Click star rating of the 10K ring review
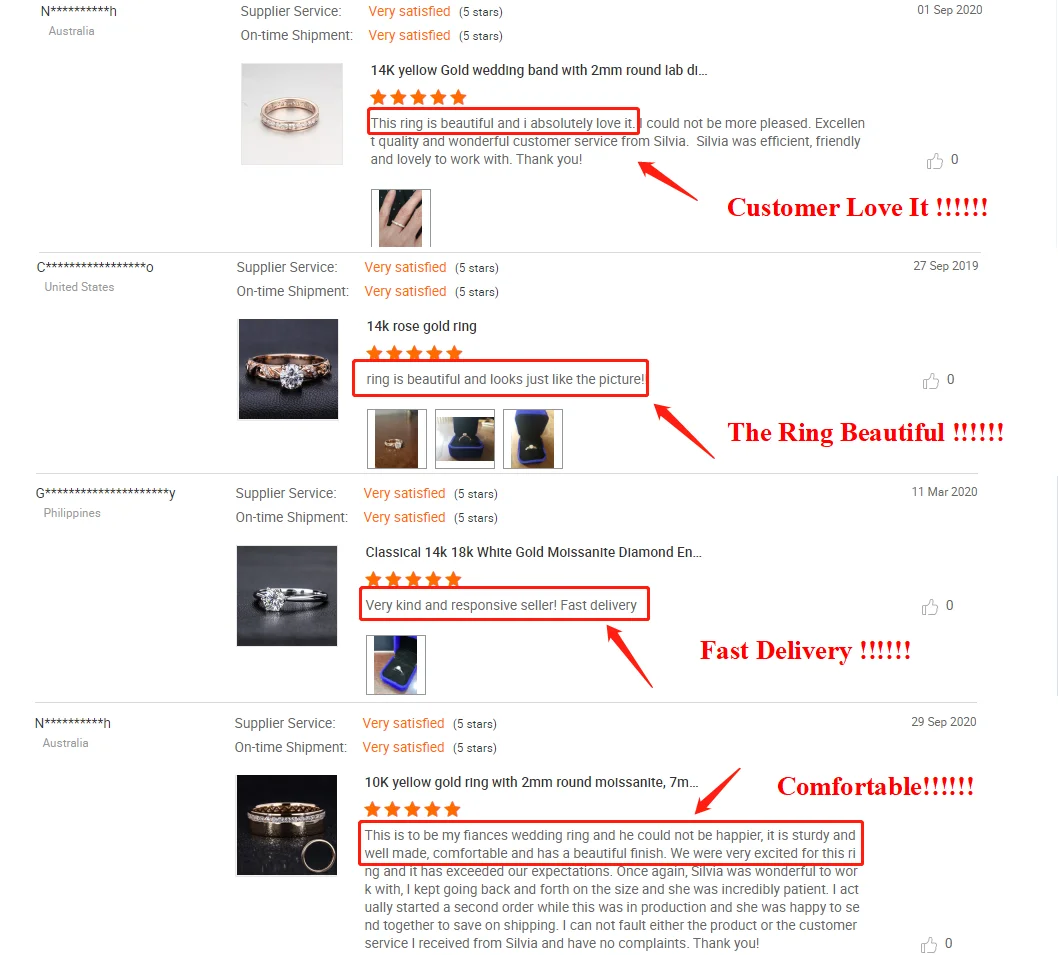 tap(412, 809)
